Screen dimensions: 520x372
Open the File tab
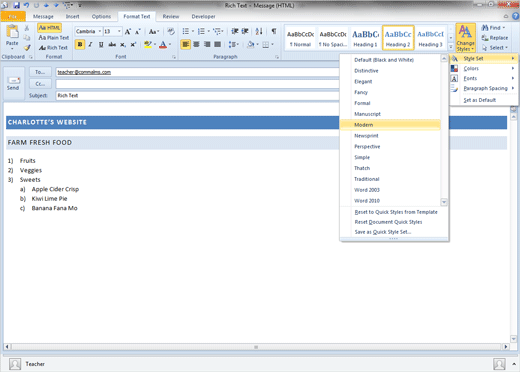pyautogui.click(x=13, y=16)
